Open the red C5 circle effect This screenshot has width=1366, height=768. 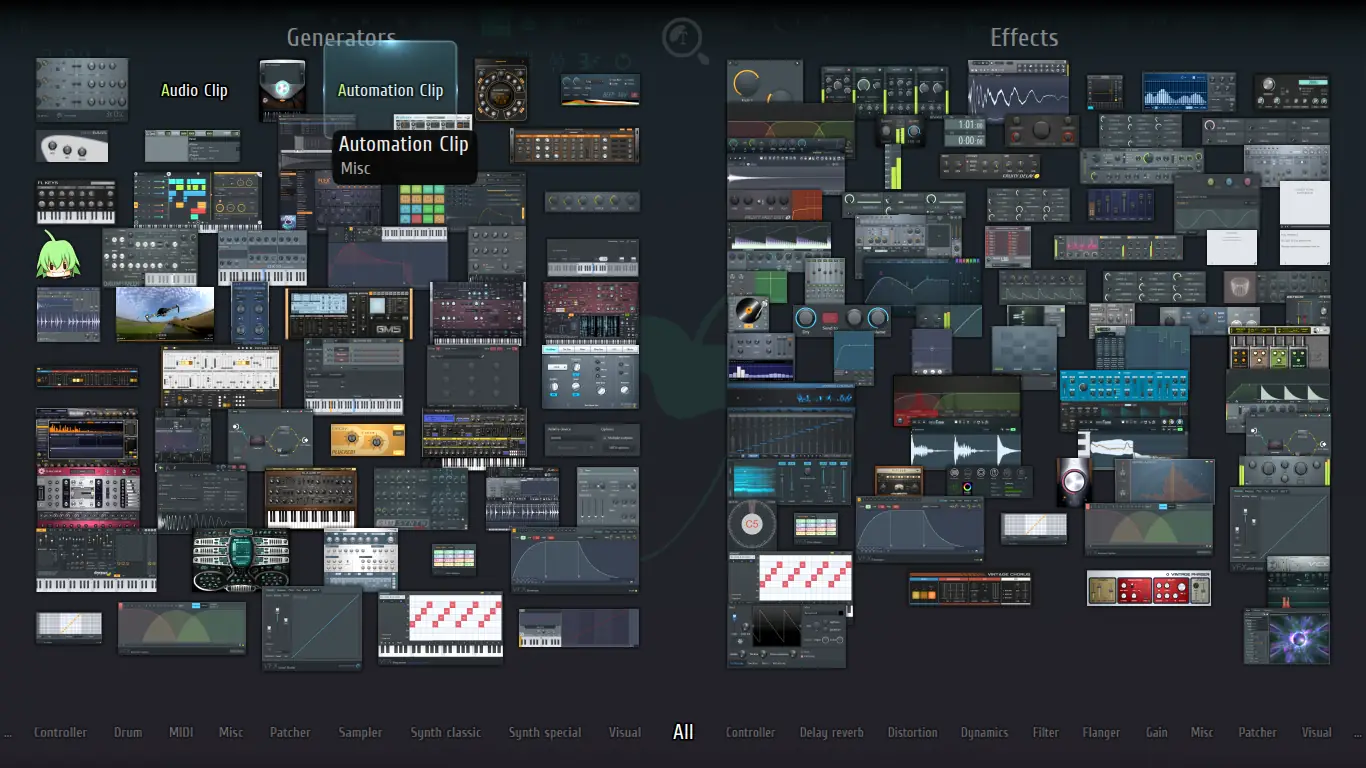752,524
